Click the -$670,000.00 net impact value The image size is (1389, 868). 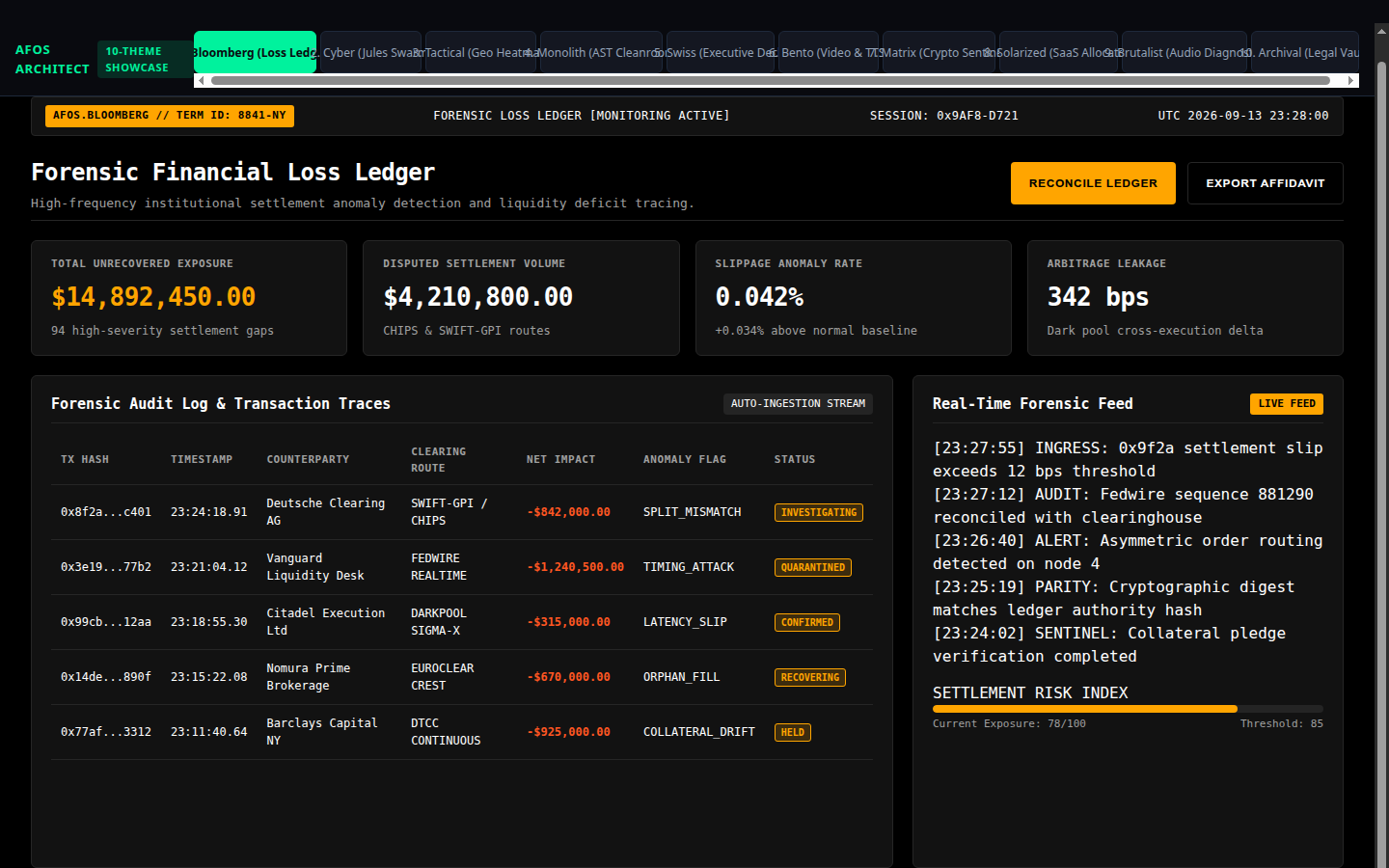click(x=568, y=677)
